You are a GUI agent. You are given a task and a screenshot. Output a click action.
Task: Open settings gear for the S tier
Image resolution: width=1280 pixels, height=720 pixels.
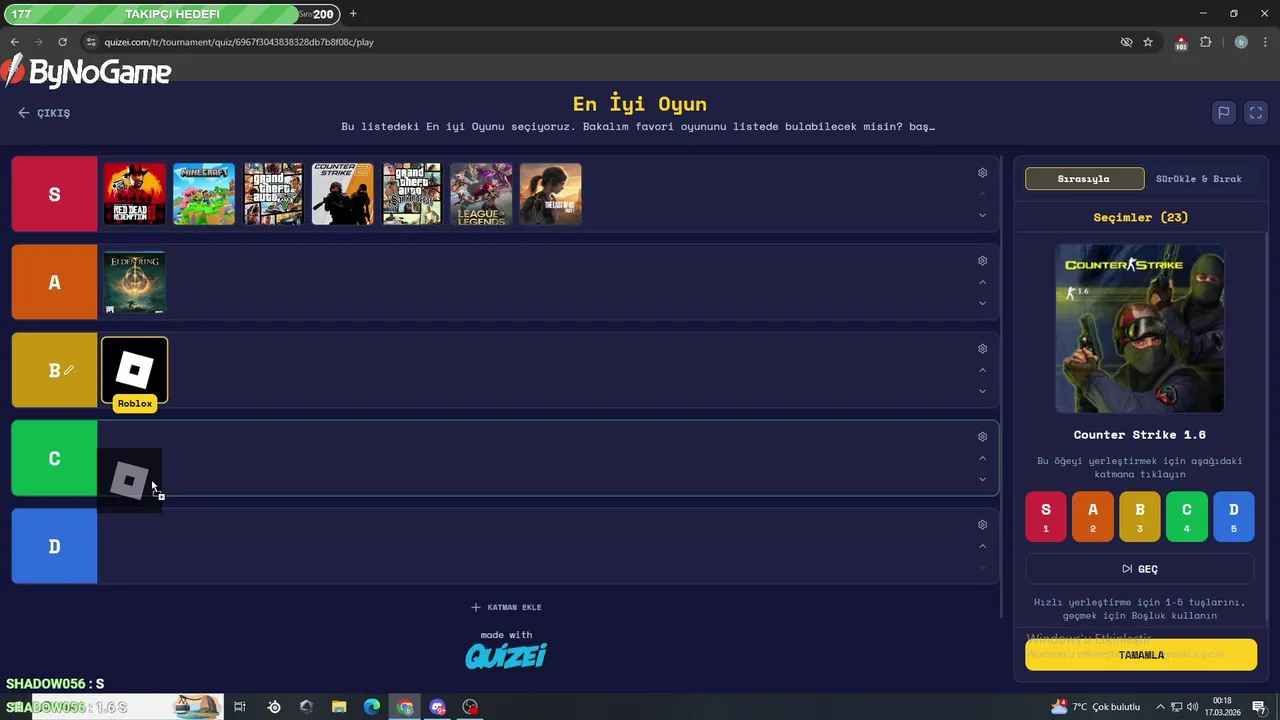pyautogui.click(x=982, y=173)
